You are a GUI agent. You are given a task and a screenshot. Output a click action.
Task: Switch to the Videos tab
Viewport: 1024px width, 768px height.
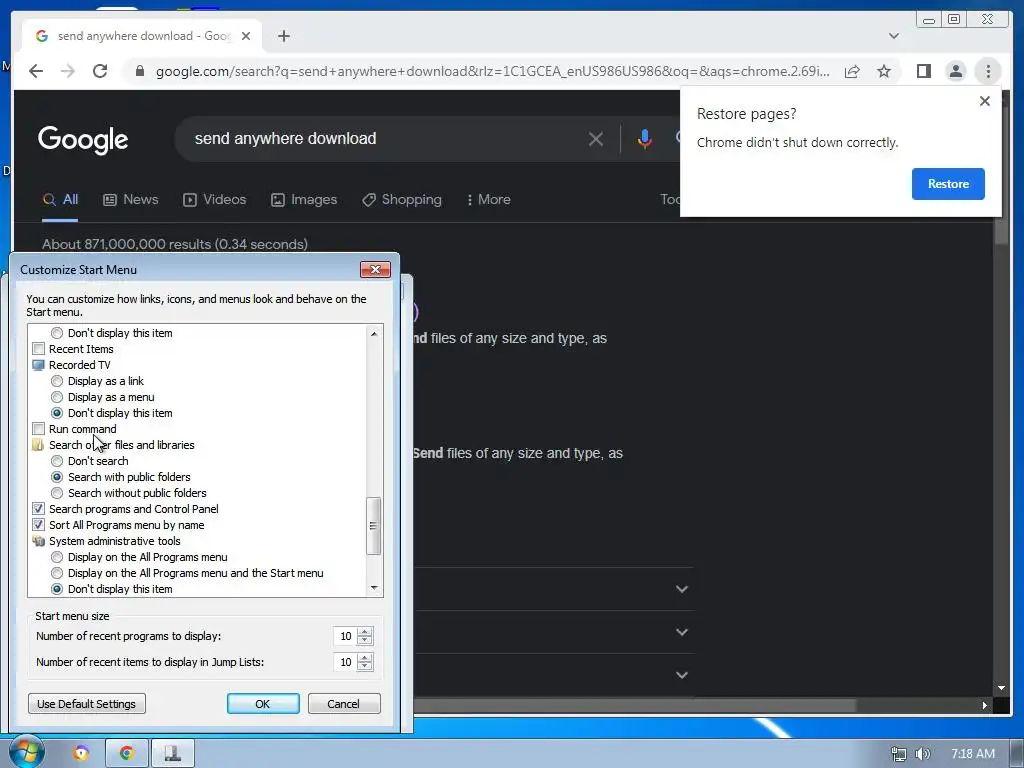tap(215, 199)
